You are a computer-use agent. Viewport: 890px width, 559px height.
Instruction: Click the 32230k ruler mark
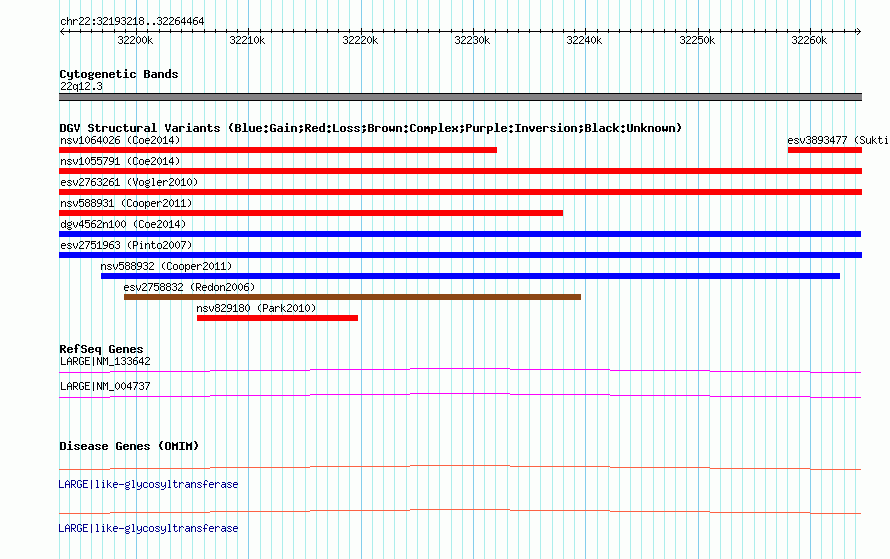472,40
